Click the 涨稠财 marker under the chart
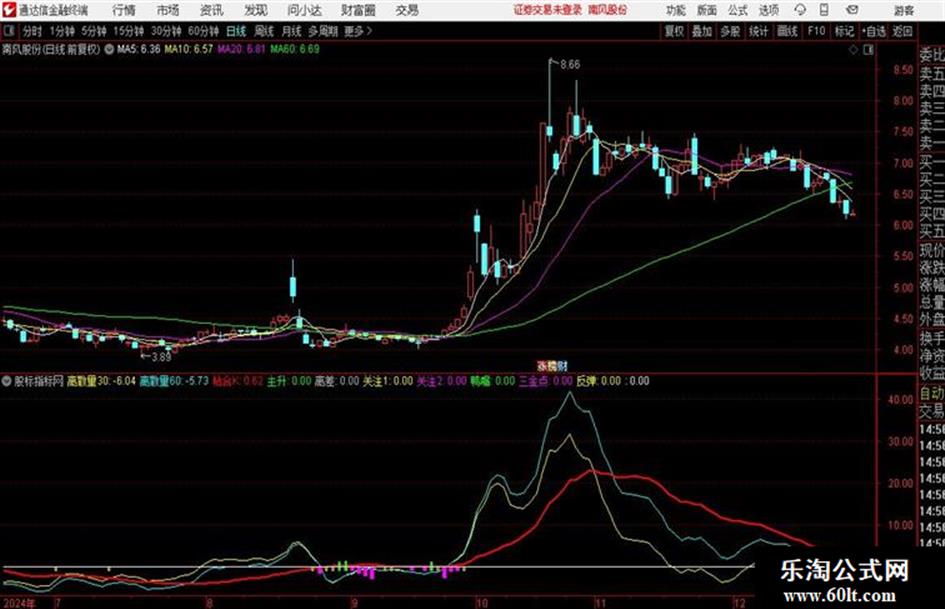Screen dimensions: 945x609 coord(552,366)
